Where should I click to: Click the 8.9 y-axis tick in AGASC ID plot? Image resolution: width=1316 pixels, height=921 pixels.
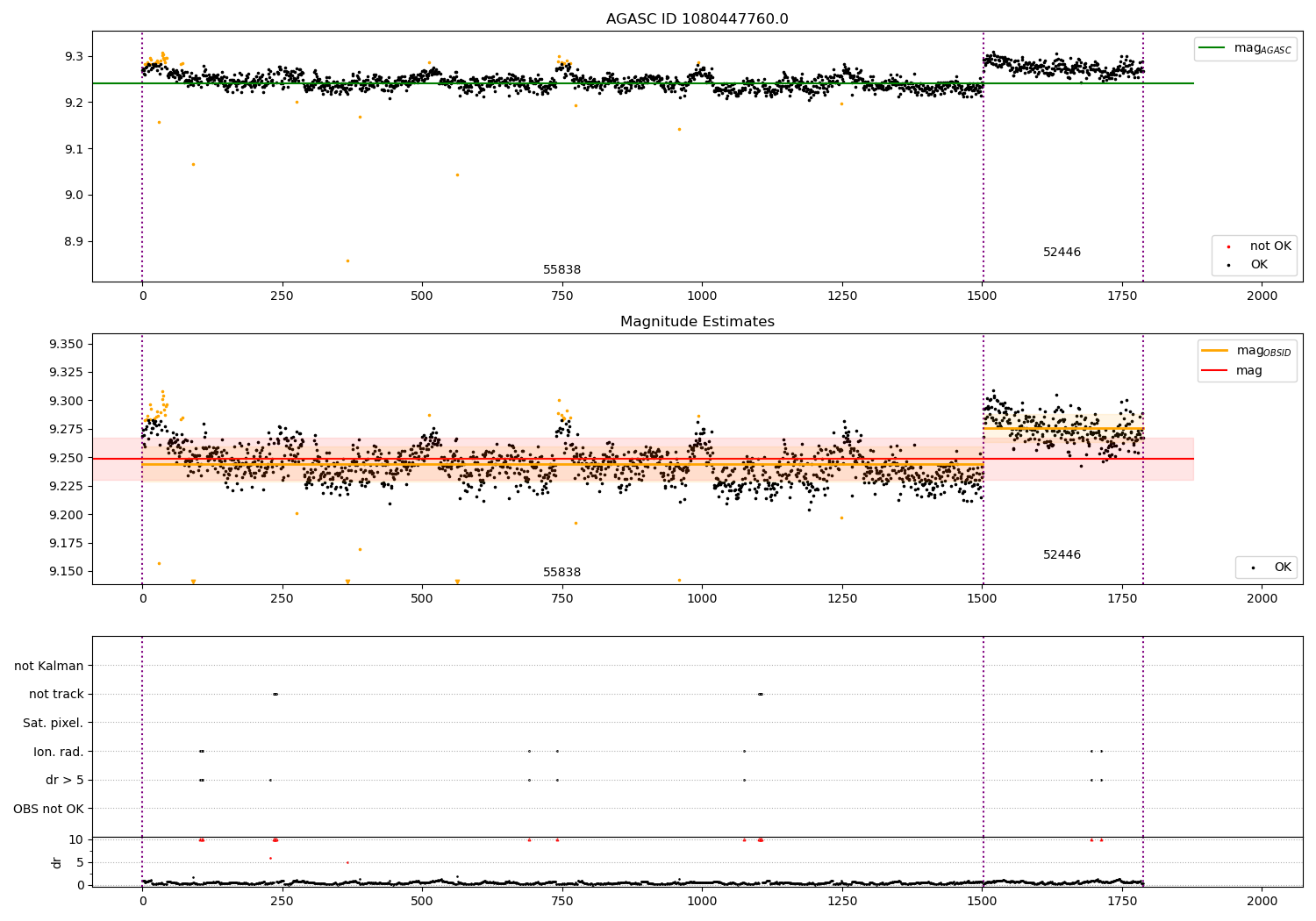[x=74, y=241]
